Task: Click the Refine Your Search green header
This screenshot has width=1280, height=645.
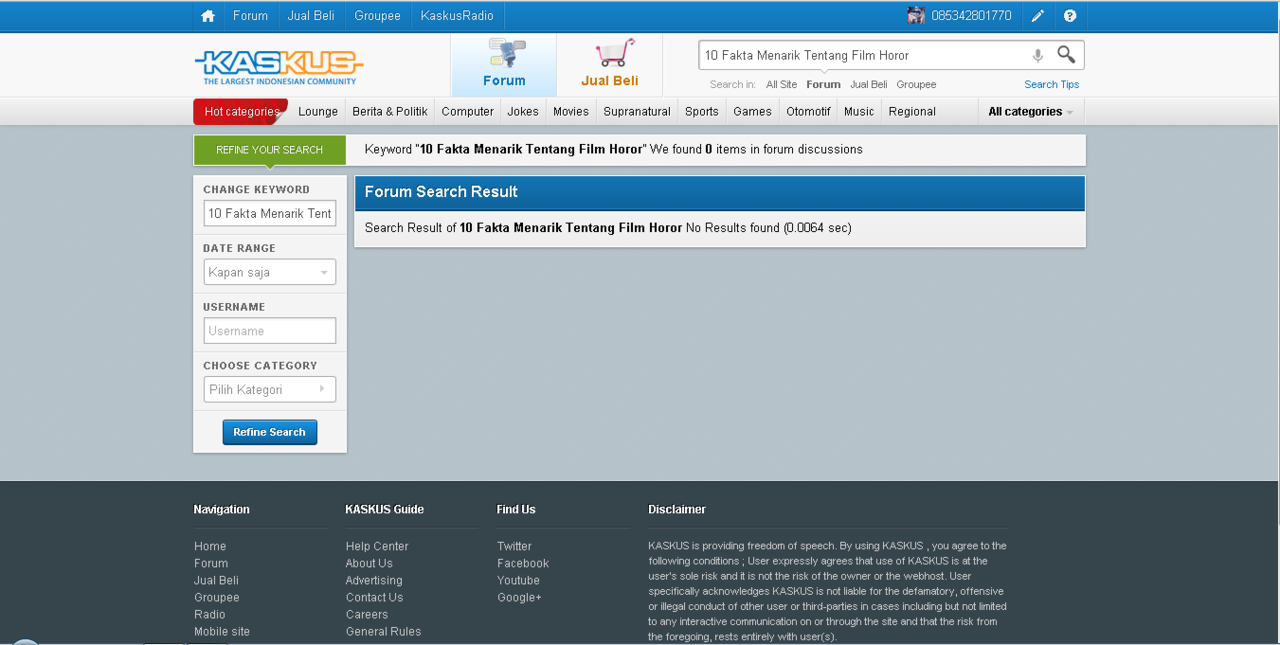Action: [x=270, y=150]
